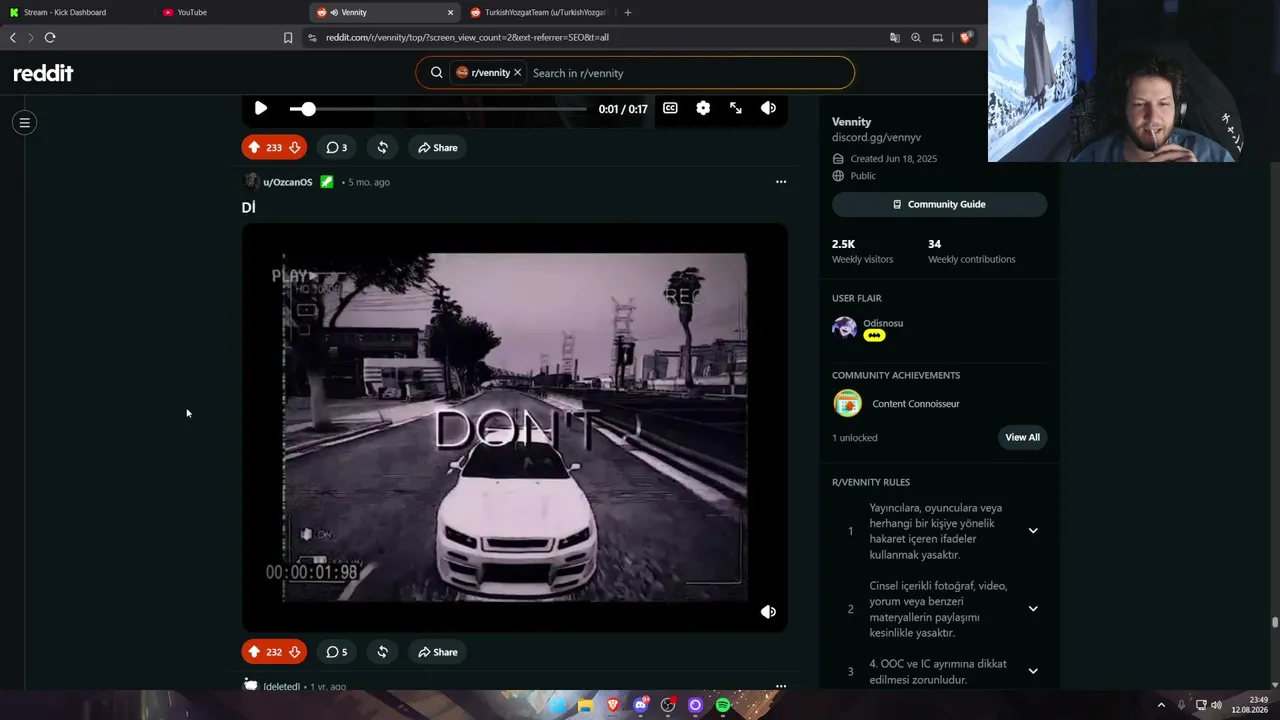Show hidden system tray icons

pyautogui.click(x=1161, y=705)
